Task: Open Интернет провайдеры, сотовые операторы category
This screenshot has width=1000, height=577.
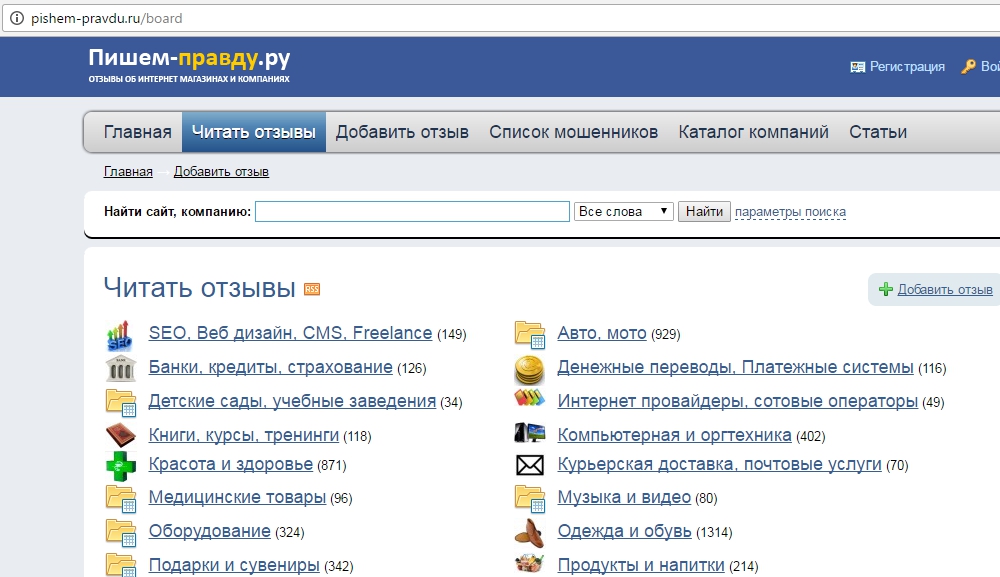Action: pos(738,401)
